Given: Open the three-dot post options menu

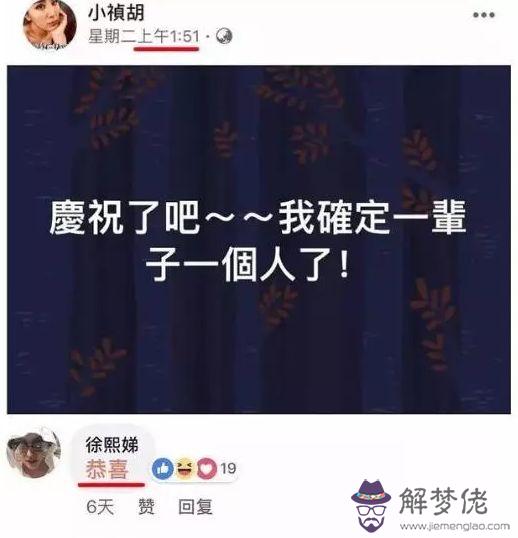Looking at the screenshot, I should point(484,15).
